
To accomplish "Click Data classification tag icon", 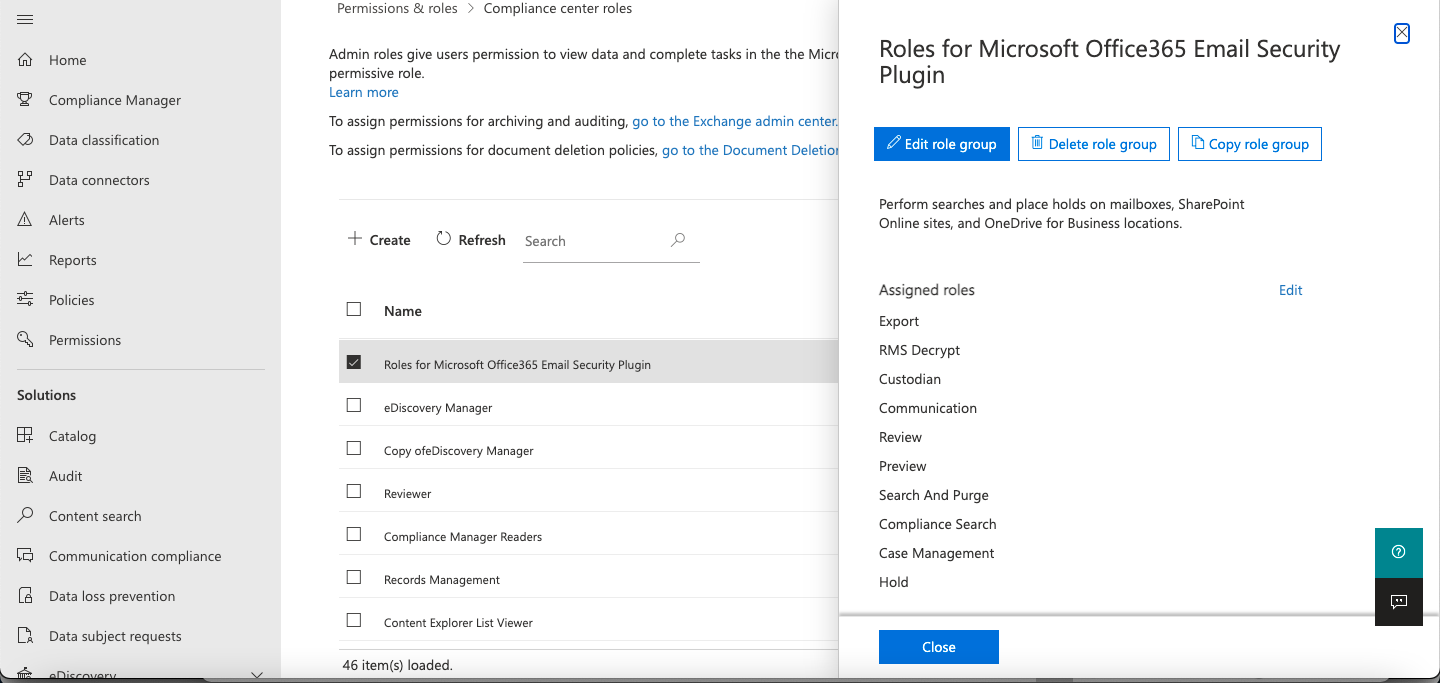I will coord(26,140).
